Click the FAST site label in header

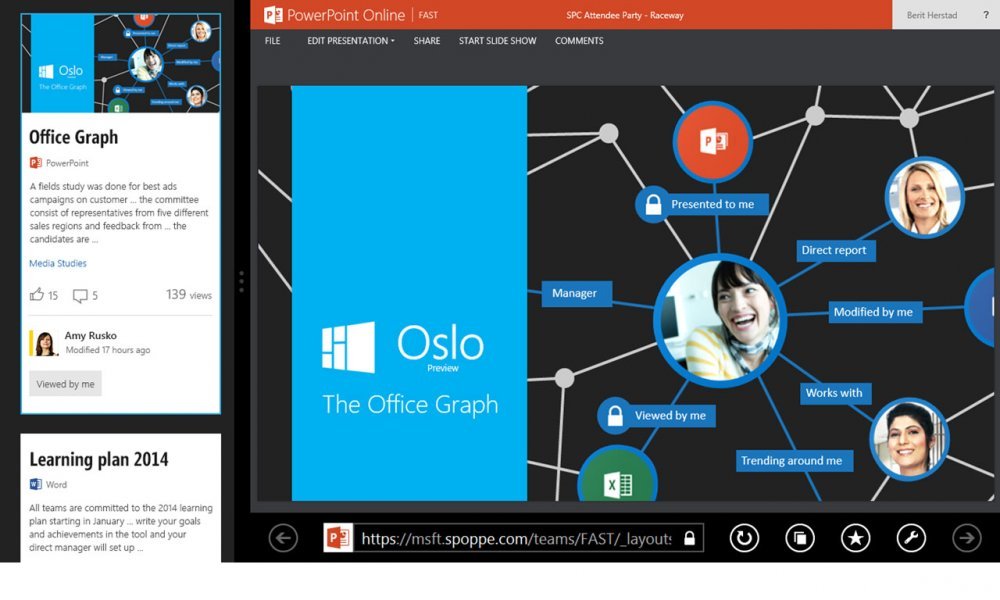point(428,15)
